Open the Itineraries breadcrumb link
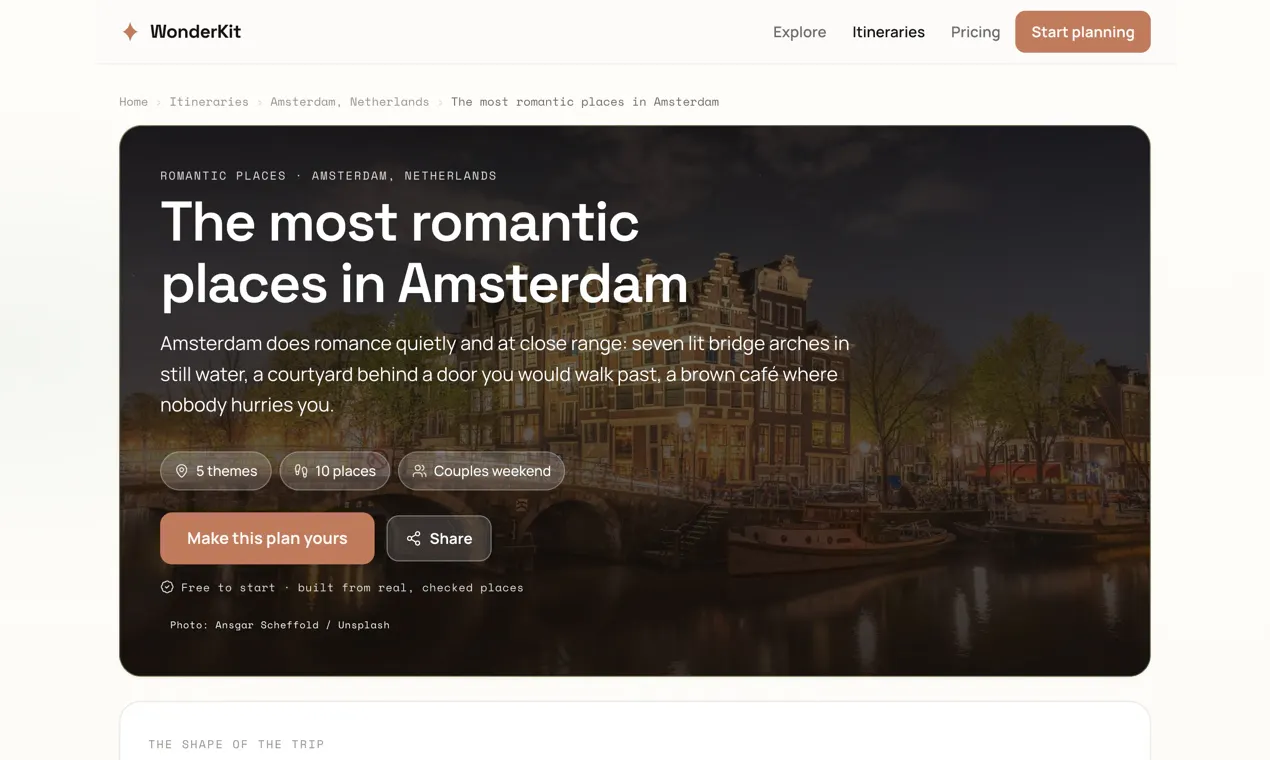The image size is (1270, 760). [x=209, y=102]
